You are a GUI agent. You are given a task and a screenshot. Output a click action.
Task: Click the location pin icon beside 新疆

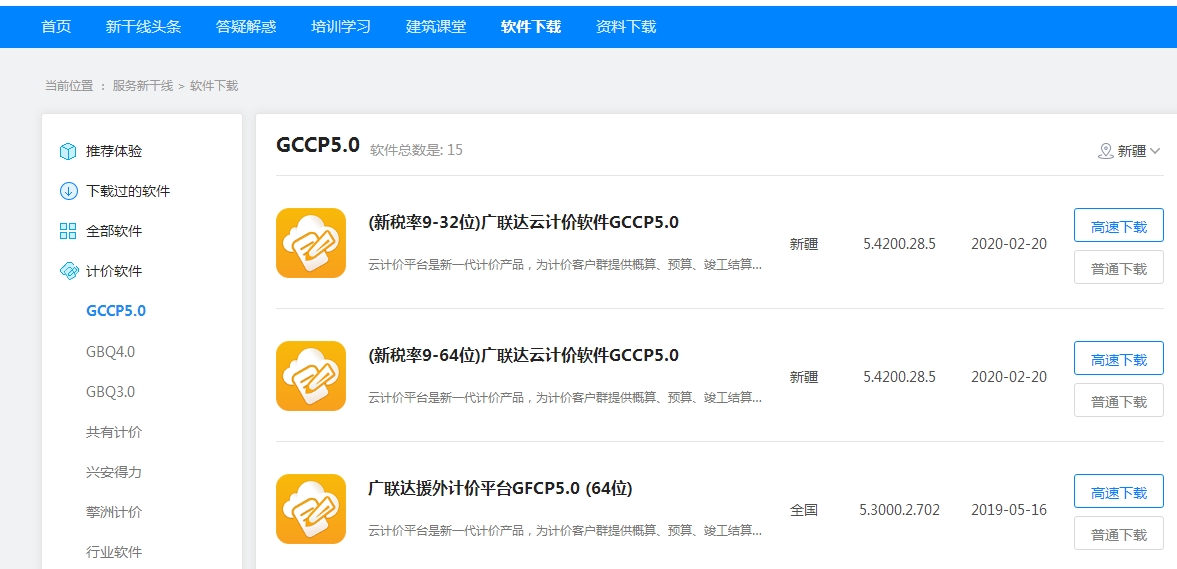click(1105, 152)
